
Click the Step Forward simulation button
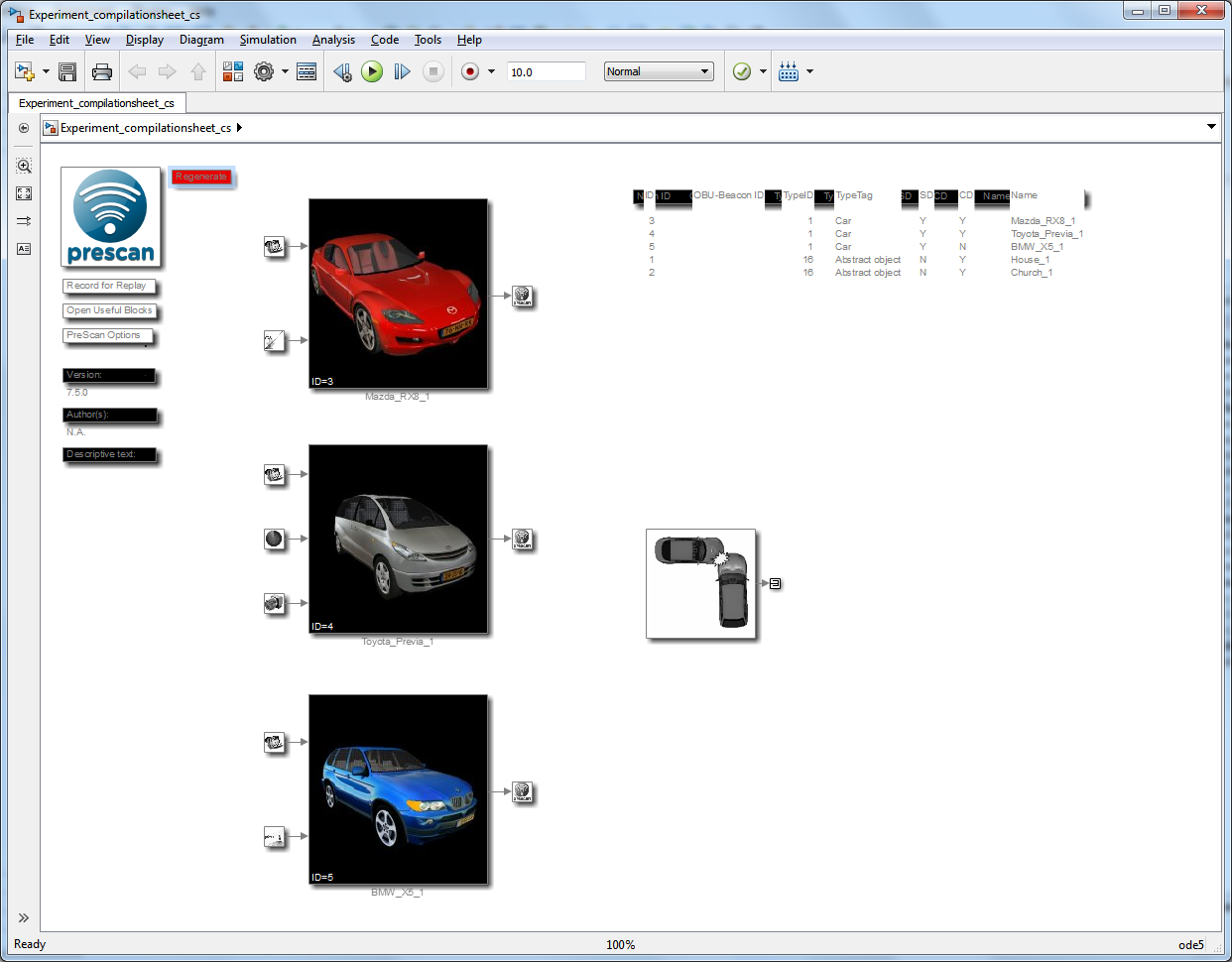click(402, 71)
